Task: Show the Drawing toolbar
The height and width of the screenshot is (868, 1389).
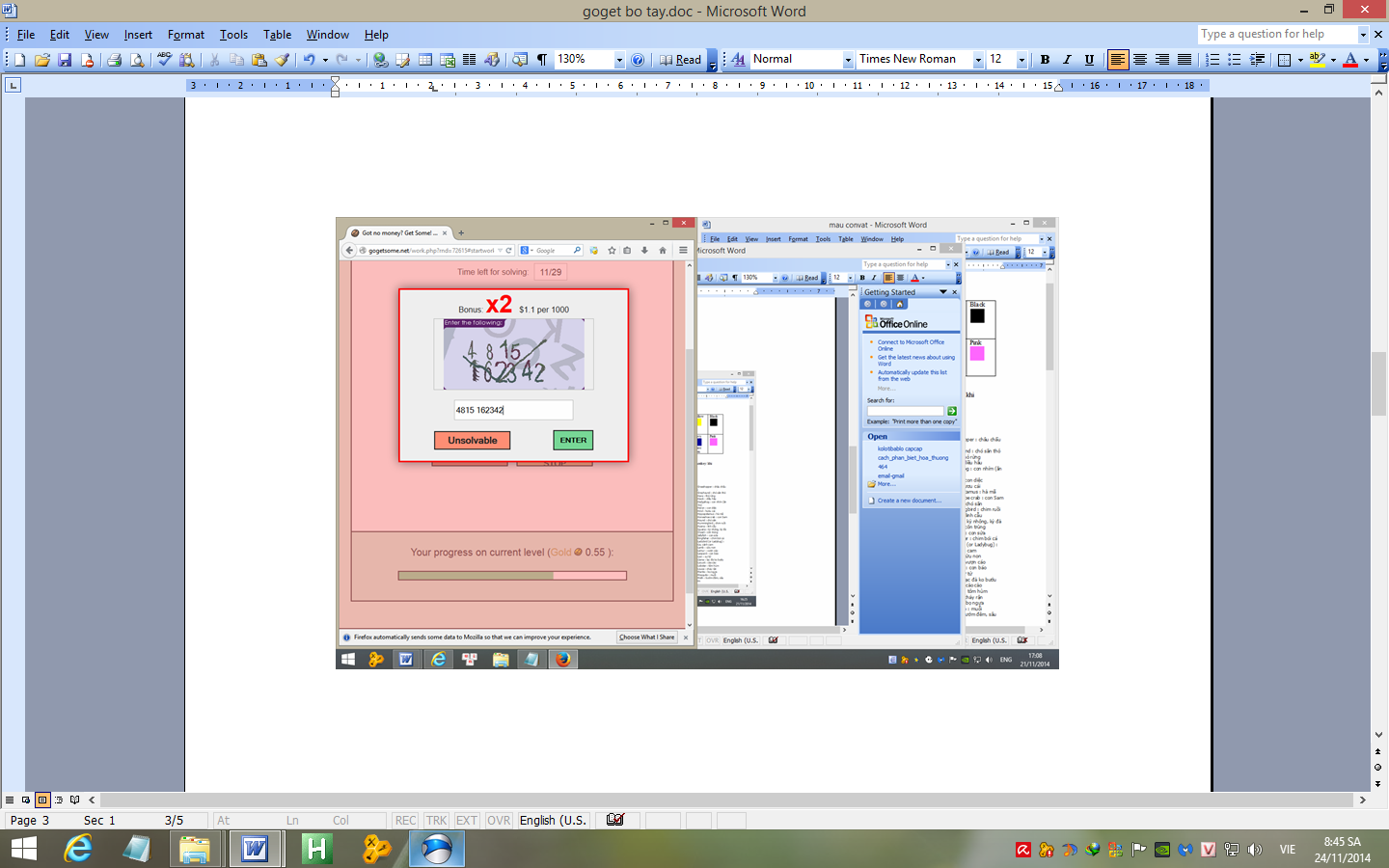Action: pyautogui.click(x=492, y=60)
